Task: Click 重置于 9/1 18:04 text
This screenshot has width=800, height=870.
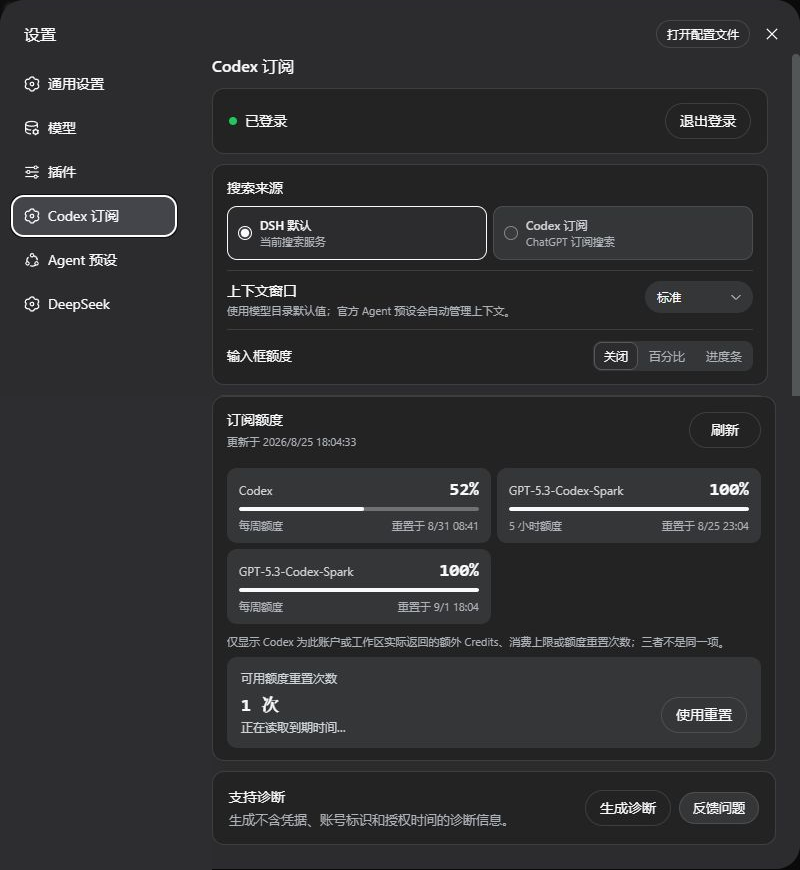Action: coord(438,607)
